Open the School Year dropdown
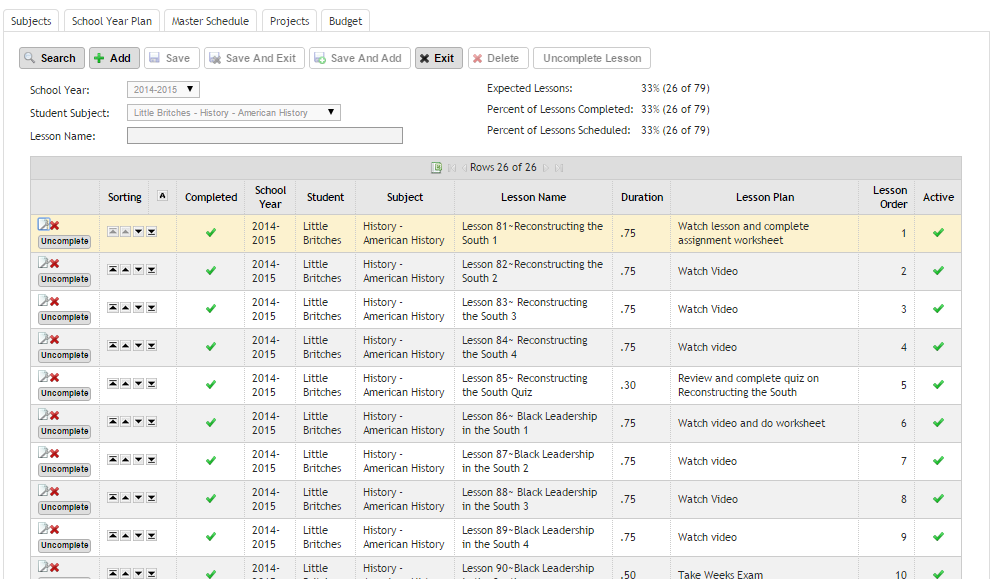 click(164, 90)
